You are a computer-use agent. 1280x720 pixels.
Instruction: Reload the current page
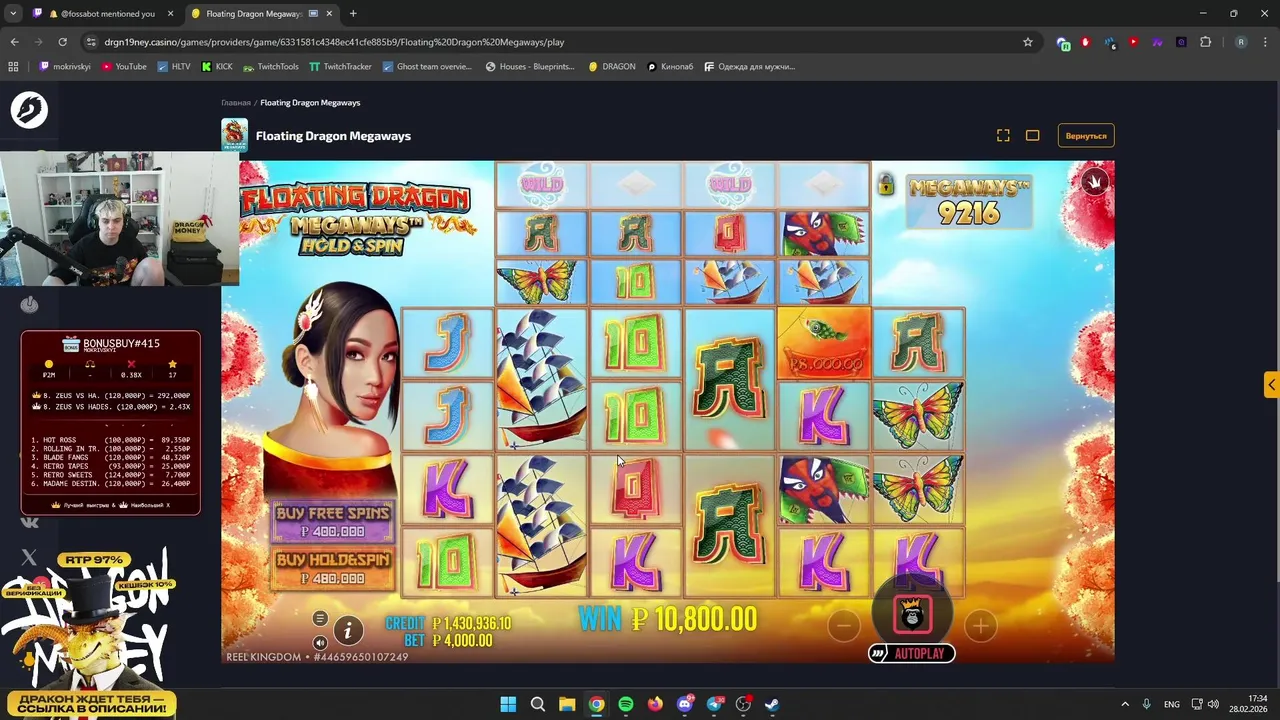click(62, 42)
